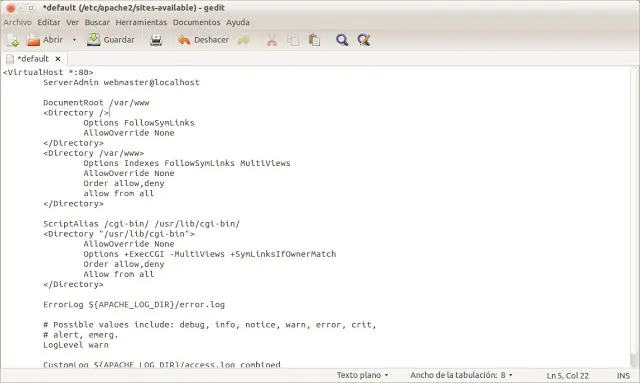Open the Ver menu
This screenshot has width=640, height=383.
(72, 22)
